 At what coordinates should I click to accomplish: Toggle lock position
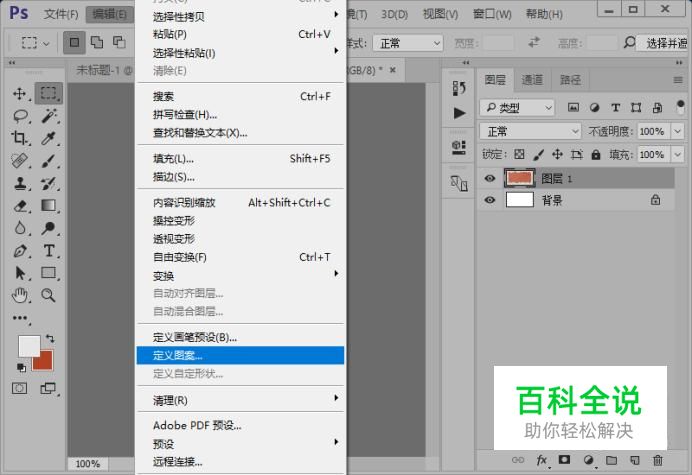click(557, 154)
